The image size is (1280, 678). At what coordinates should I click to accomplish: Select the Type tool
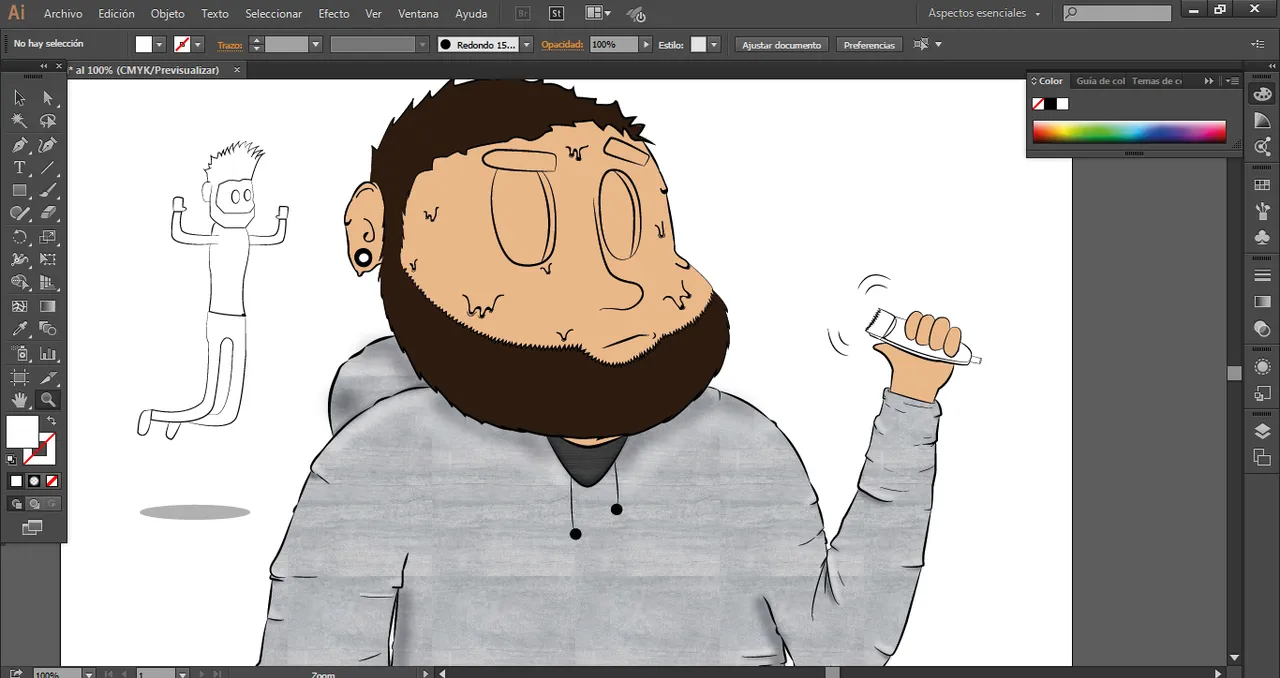coord(19,168)
